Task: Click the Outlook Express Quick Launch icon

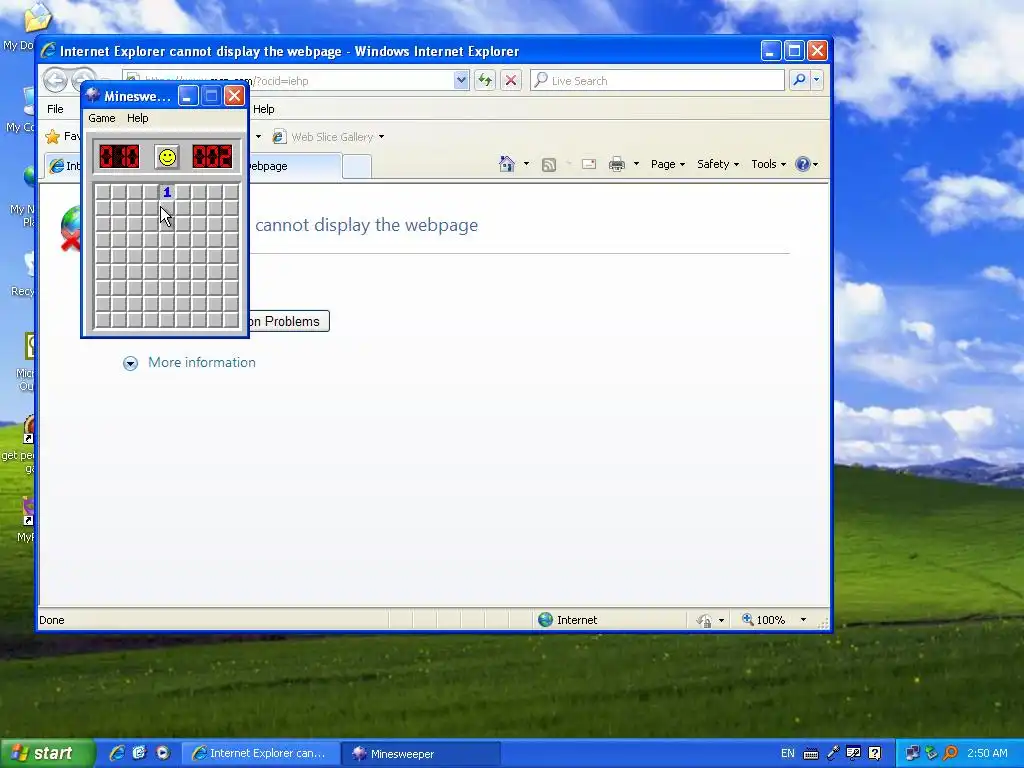Action: click(140, 753)
